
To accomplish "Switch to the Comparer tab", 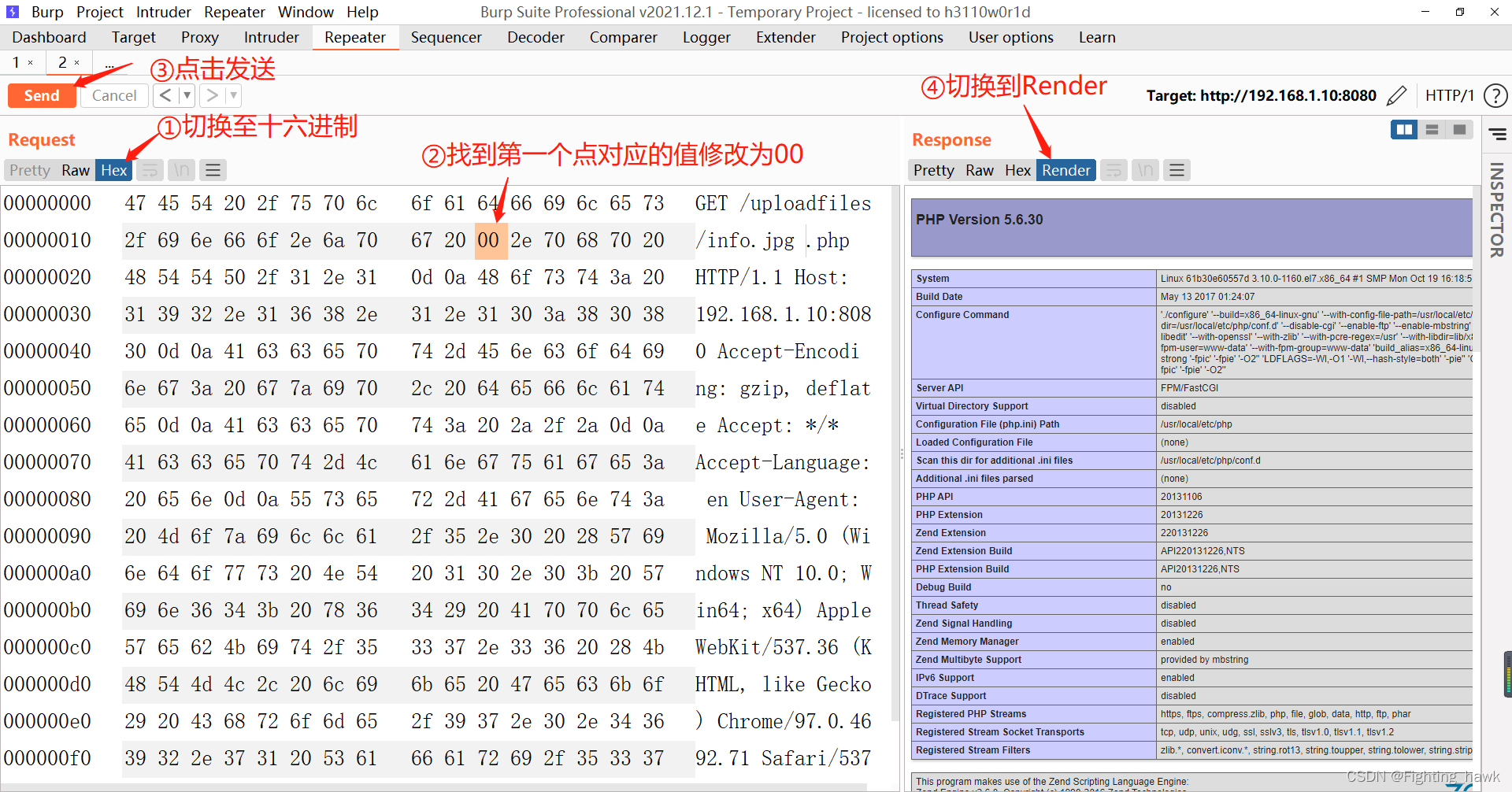I will 623,37.
